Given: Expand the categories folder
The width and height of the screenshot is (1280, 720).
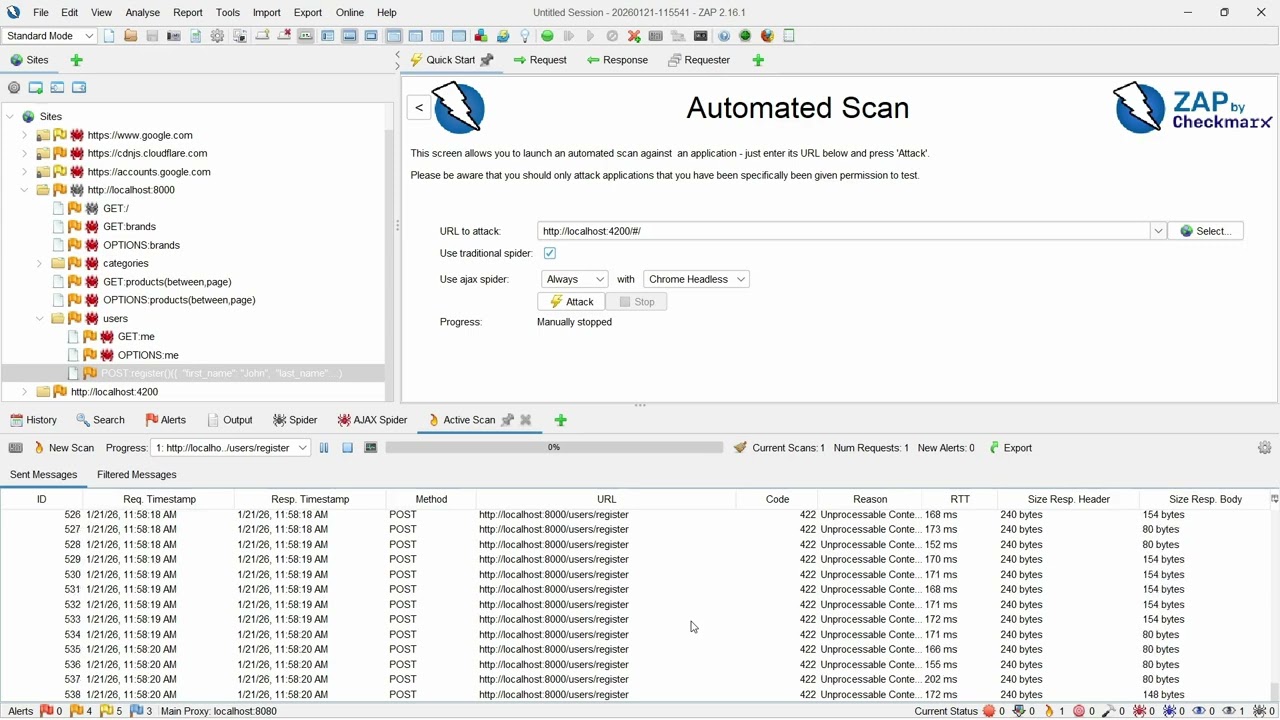Looking at the screenshot, I should pos(40,264).
